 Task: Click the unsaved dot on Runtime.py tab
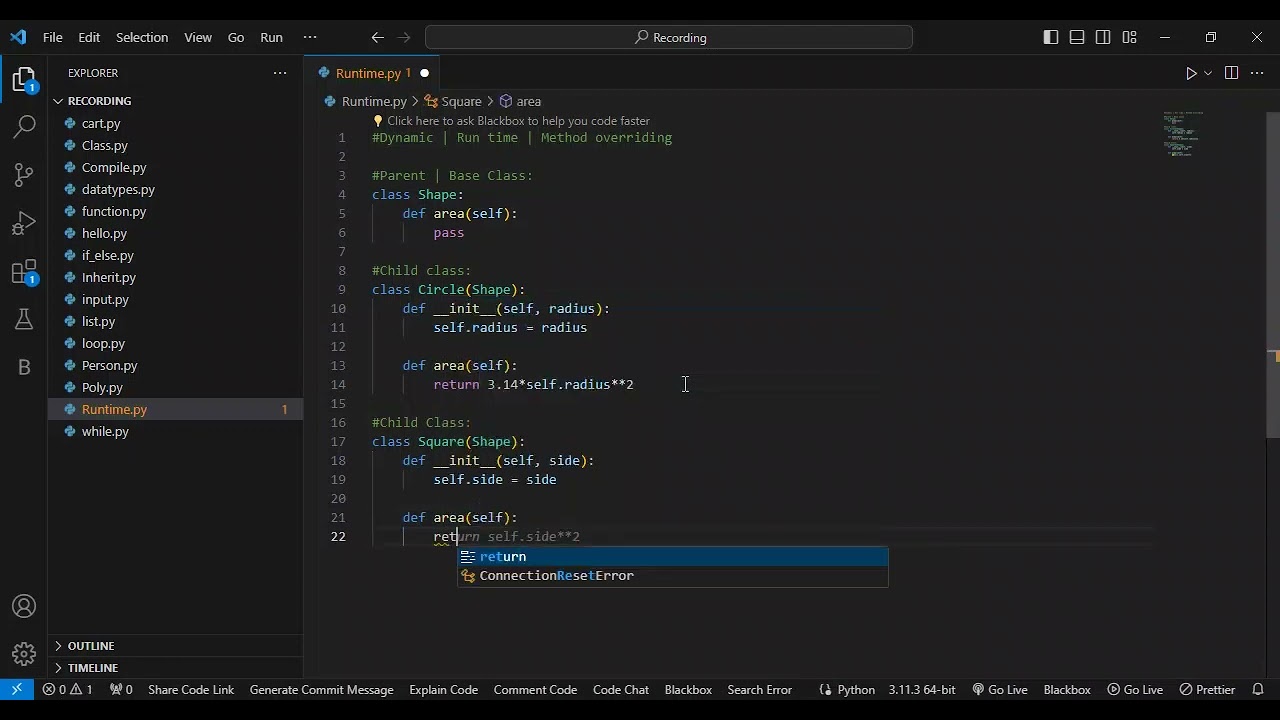424,73
